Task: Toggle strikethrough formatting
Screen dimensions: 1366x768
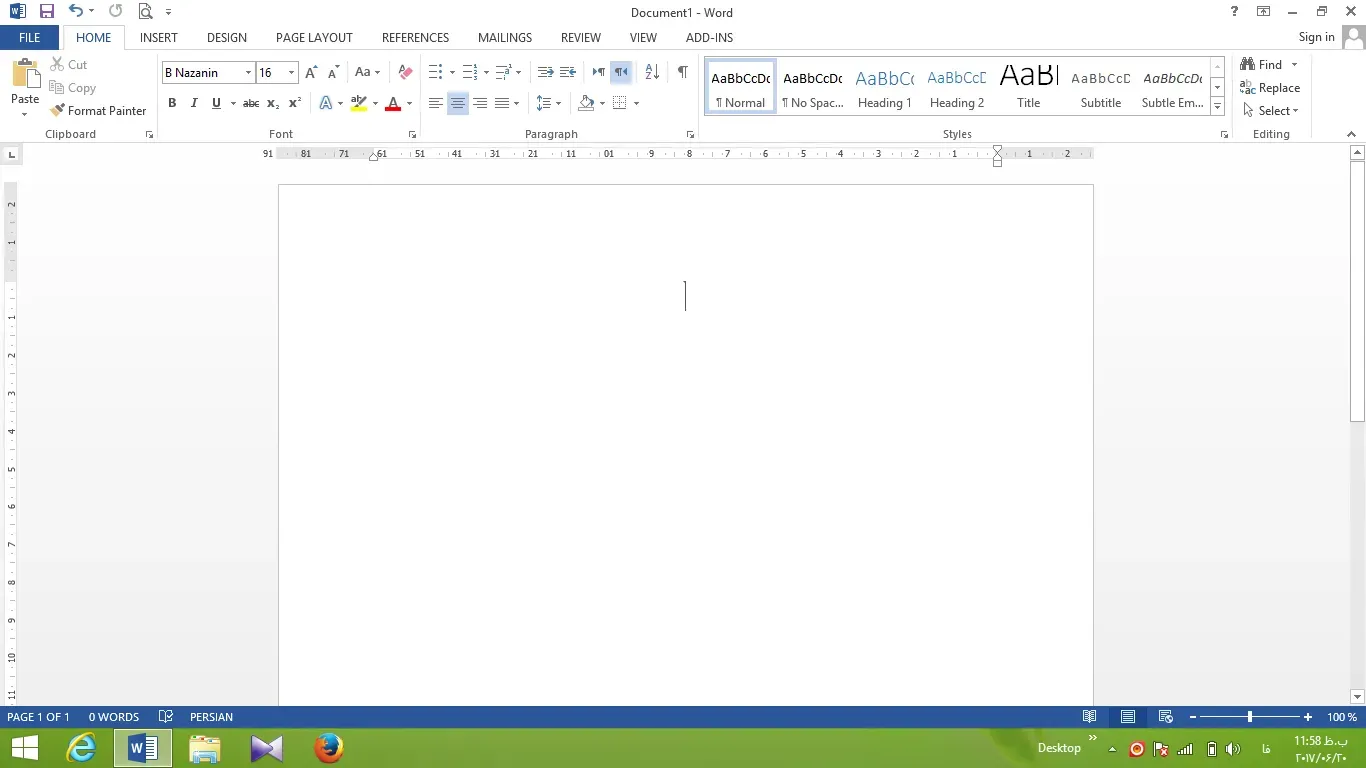Action: (251, 103)
